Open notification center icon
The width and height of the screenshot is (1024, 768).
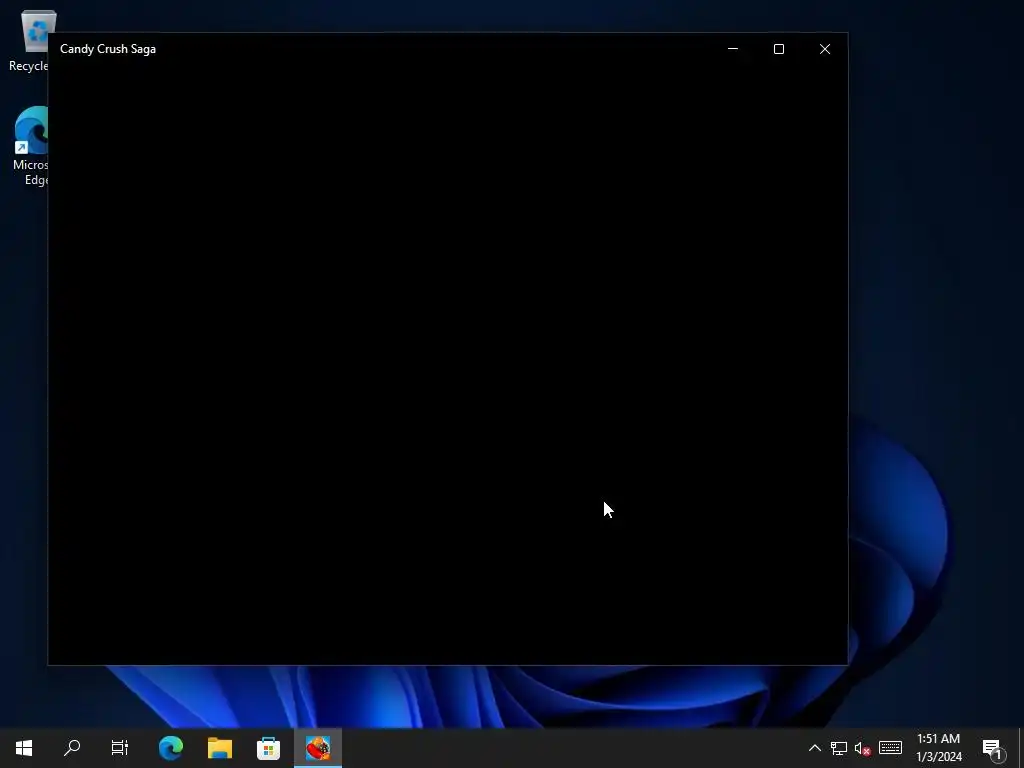click(x=993, y=748)
